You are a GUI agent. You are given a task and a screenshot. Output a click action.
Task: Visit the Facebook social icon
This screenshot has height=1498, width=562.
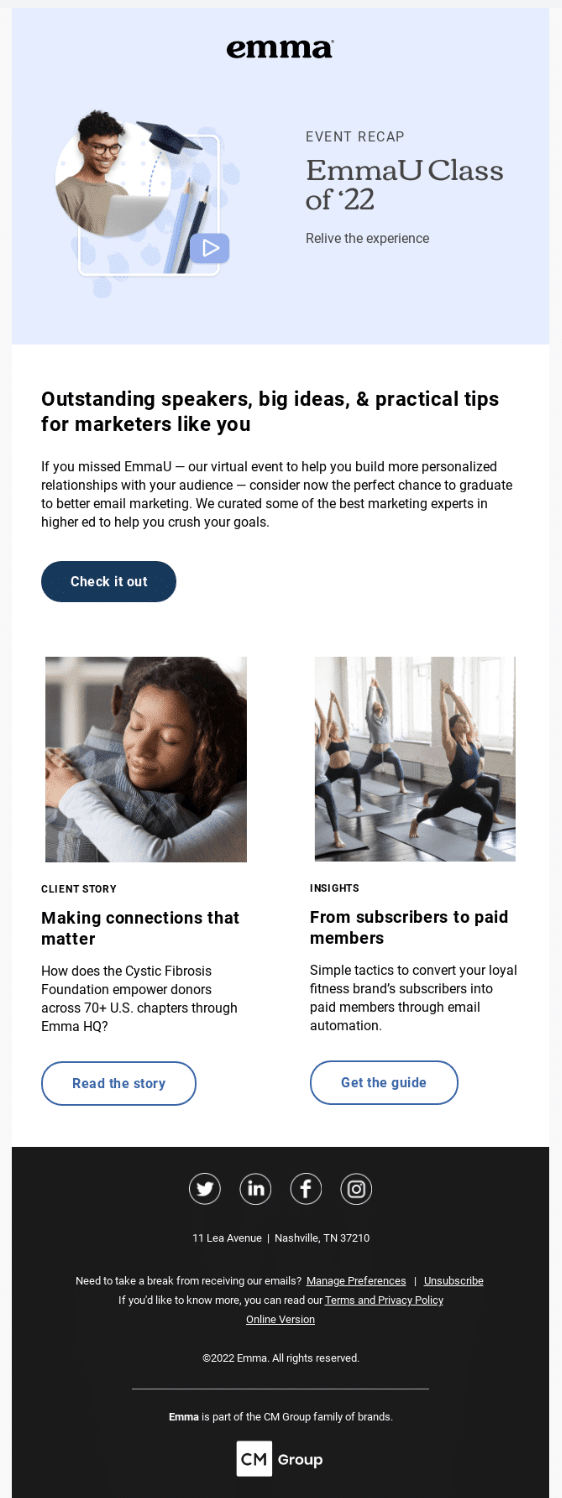pos(306,1188)
